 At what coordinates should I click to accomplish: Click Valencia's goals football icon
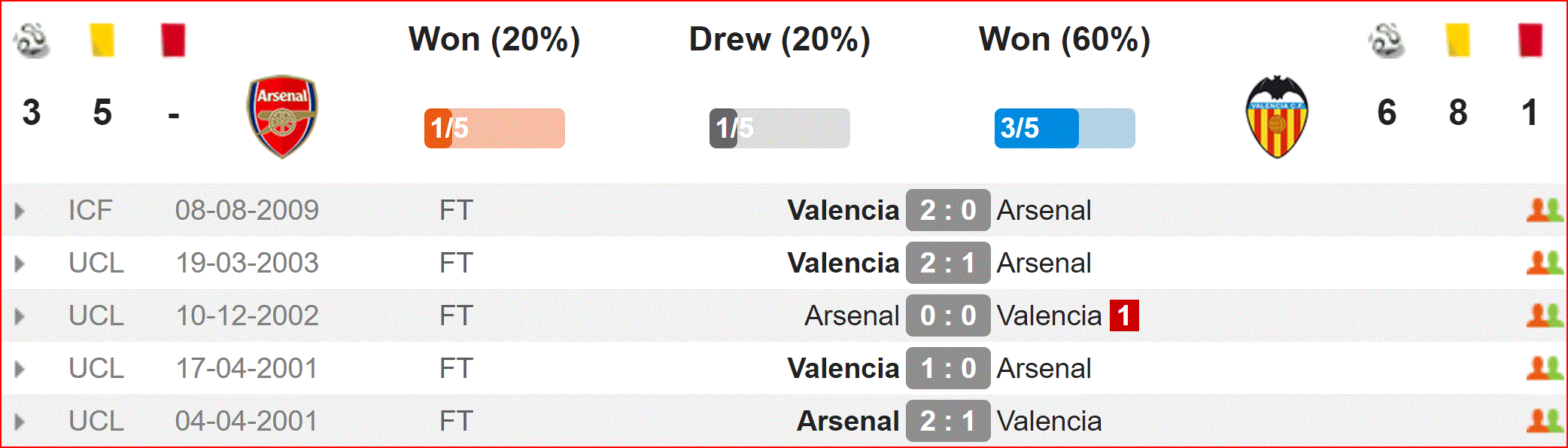click(x=1387, y=40)
